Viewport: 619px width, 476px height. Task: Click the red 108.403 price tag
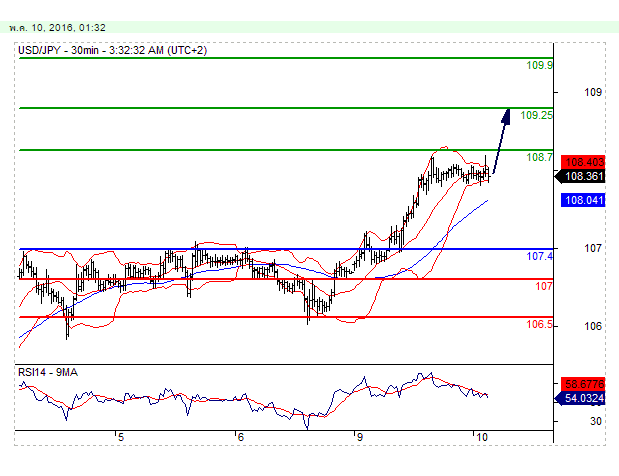[x=583, y=162]
